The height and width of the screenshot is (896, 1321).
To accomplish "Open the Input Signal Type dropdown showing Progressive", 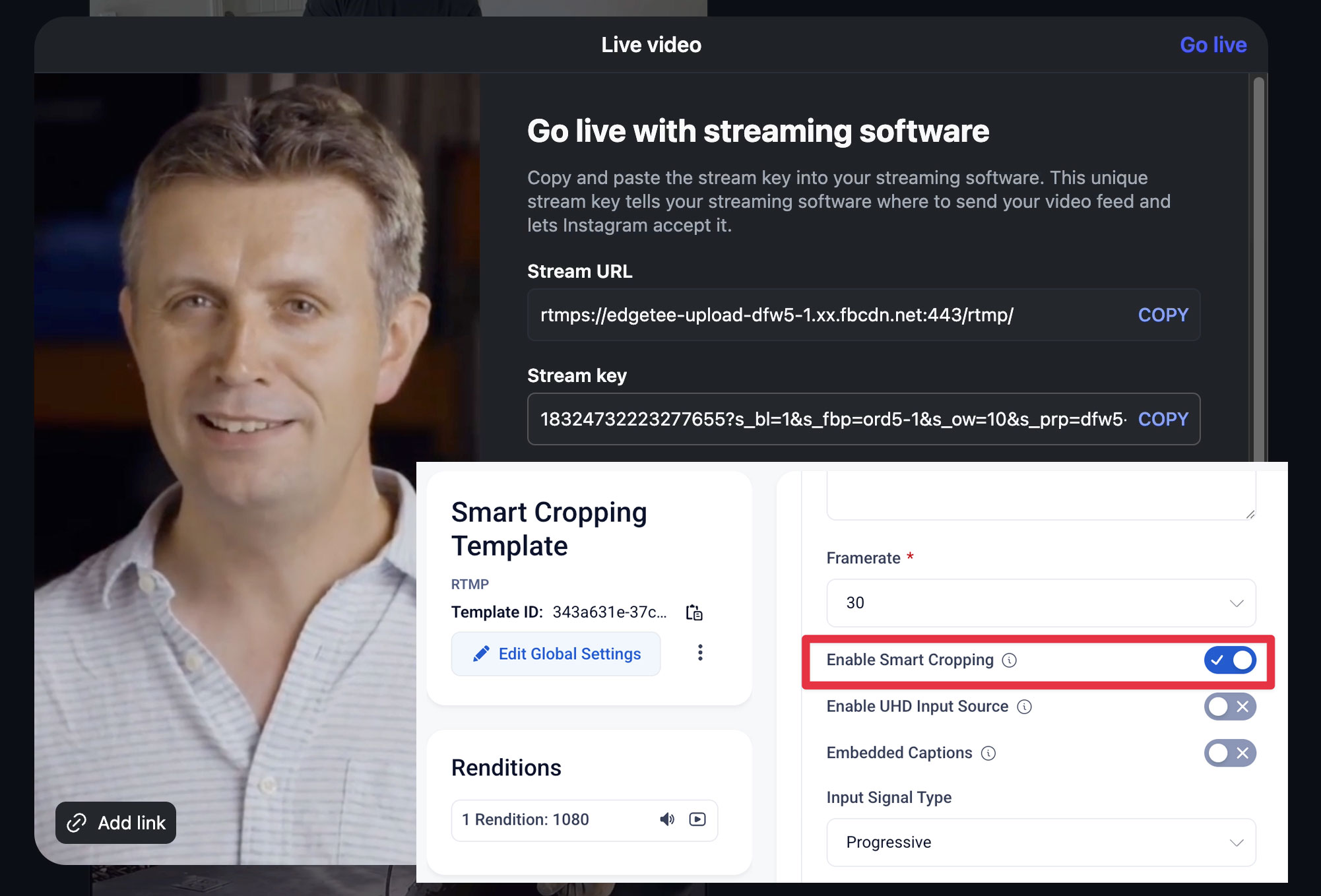I will coord(1041,843).
